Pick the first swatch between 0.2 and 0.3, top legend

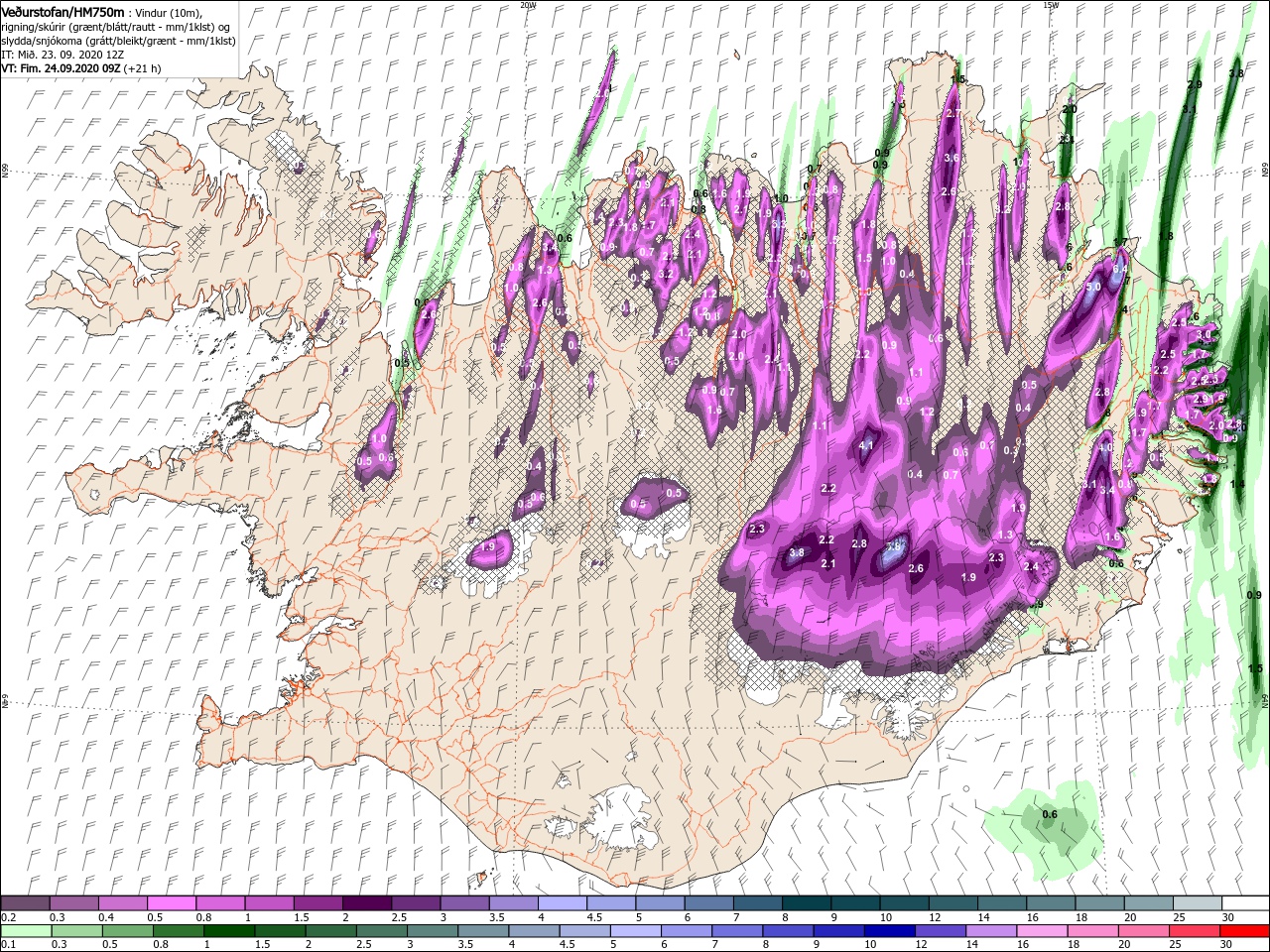[26, 903]
